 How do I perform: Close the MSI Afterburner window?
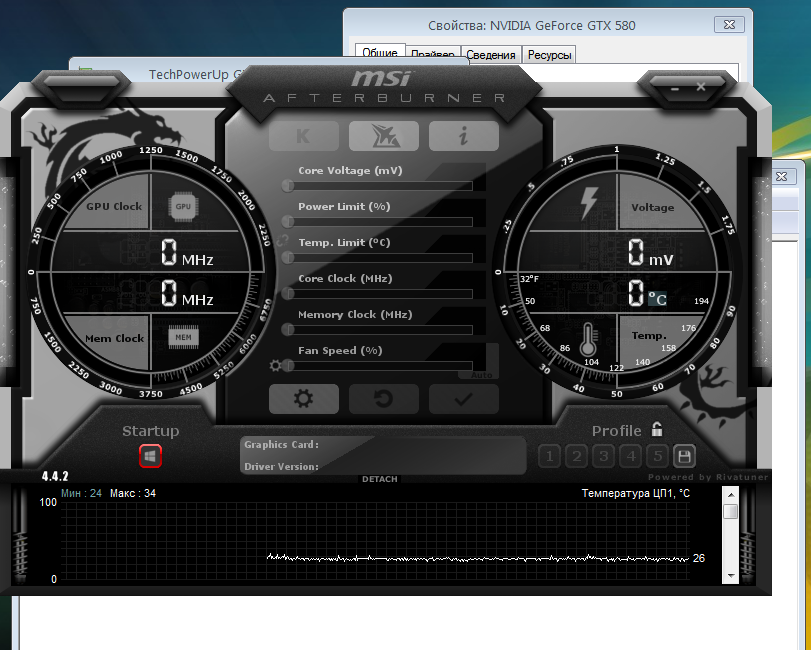701,87
